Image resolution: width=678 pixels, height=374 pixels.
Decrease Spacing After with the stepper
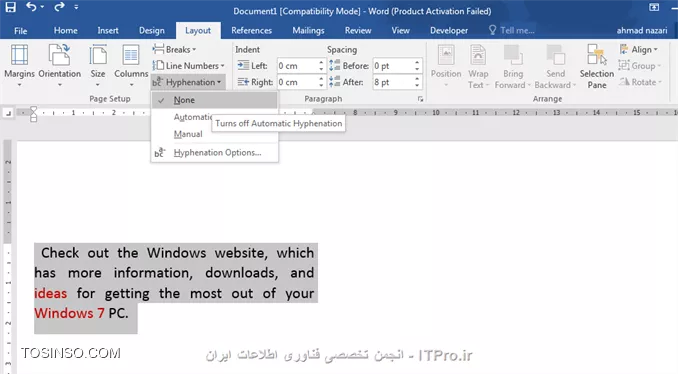coord(417,85)
